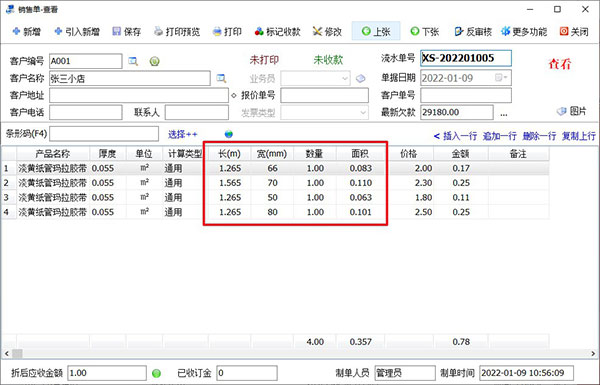Click the 厚度 column header
Viewport: 600px width, 385px height.
(108, 154)
